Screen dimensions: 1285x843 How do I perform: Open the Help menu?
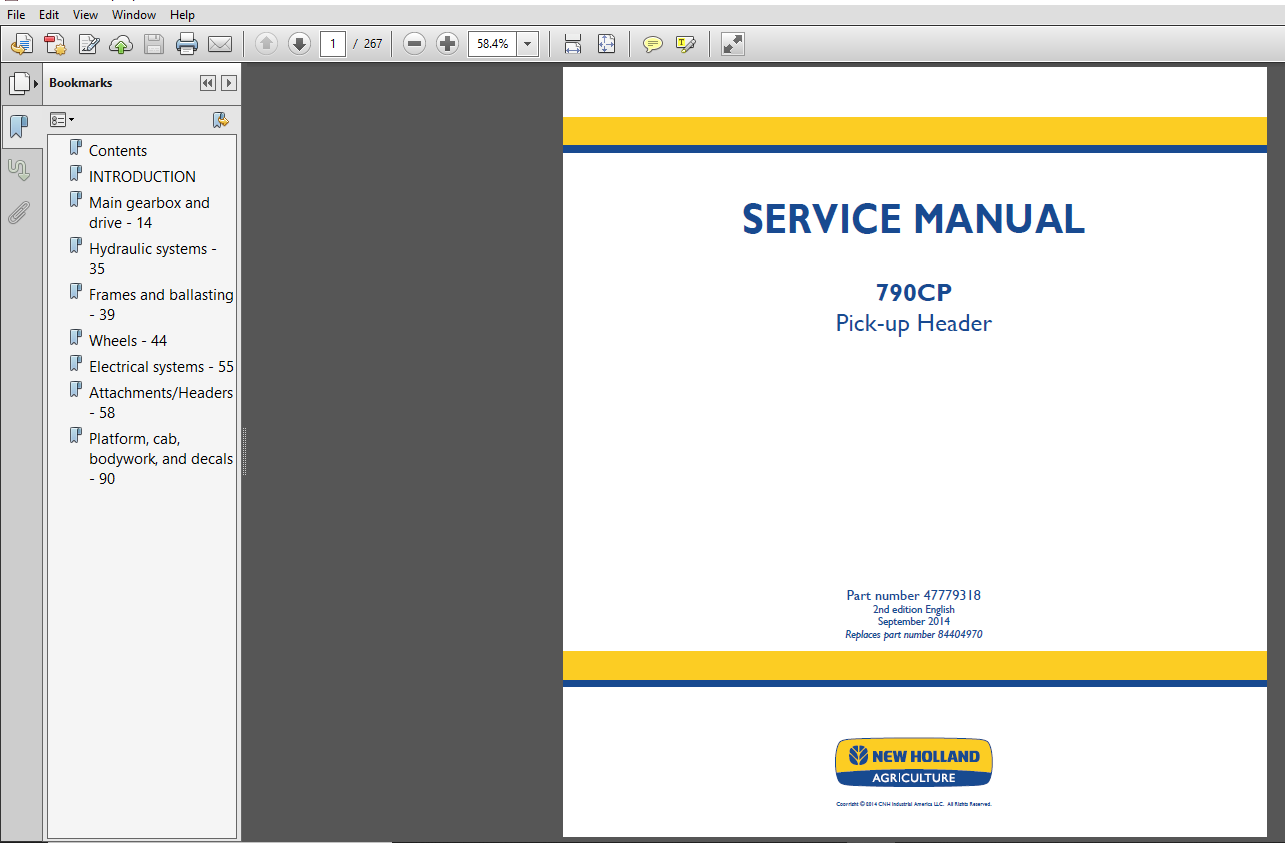[x=183, y=15]
